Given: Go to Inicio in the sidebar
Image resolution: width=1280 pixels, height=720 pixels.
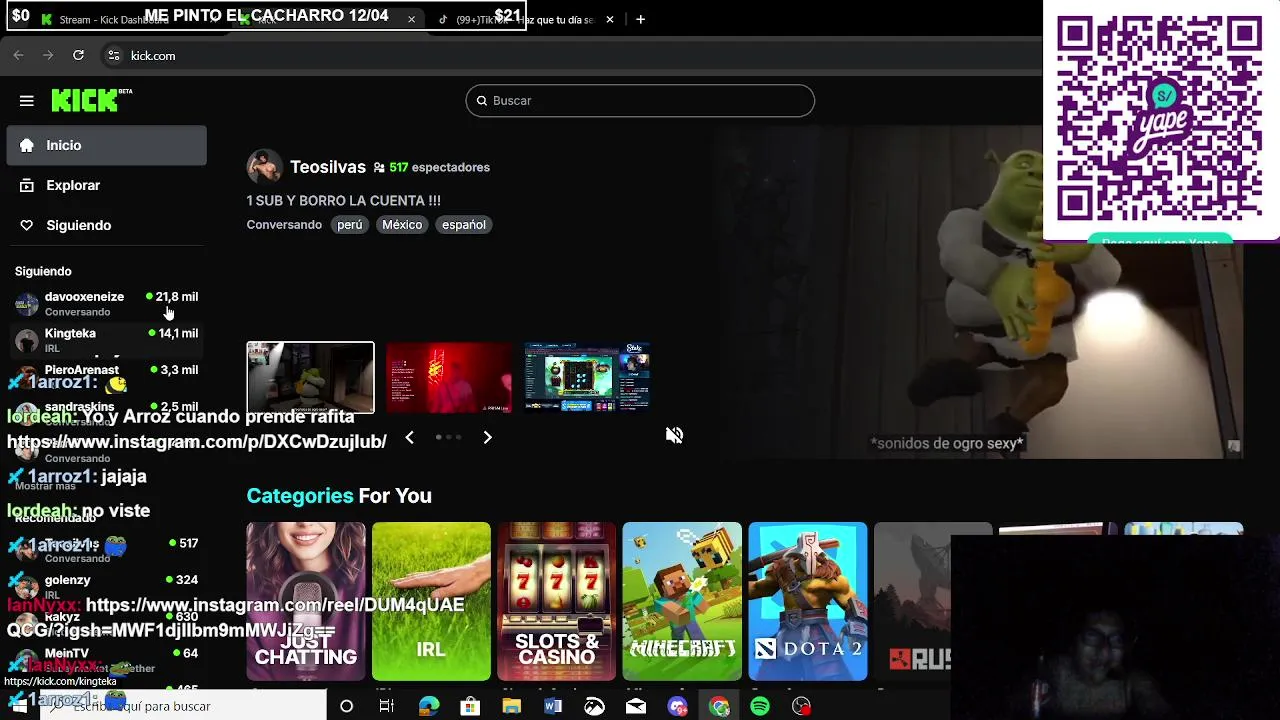Looking at the screenshot, I should (x=106, y=145).
